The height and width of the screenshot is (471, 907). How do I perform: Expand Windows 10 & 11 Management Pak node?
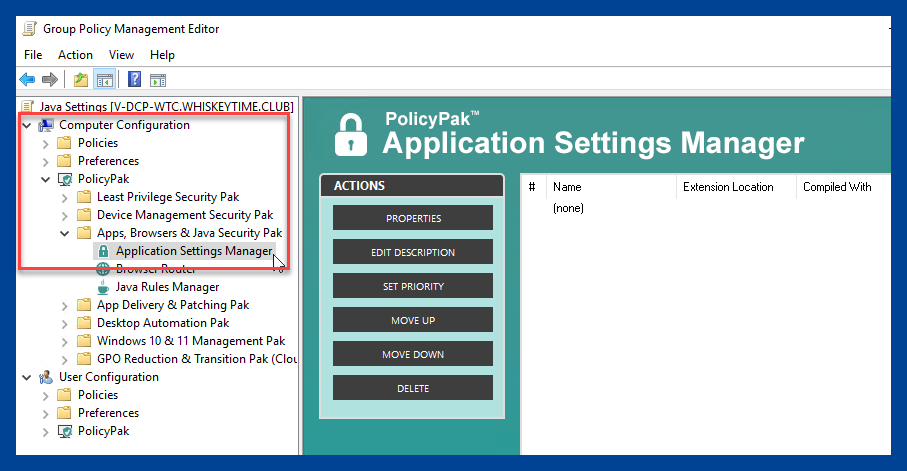65,342
